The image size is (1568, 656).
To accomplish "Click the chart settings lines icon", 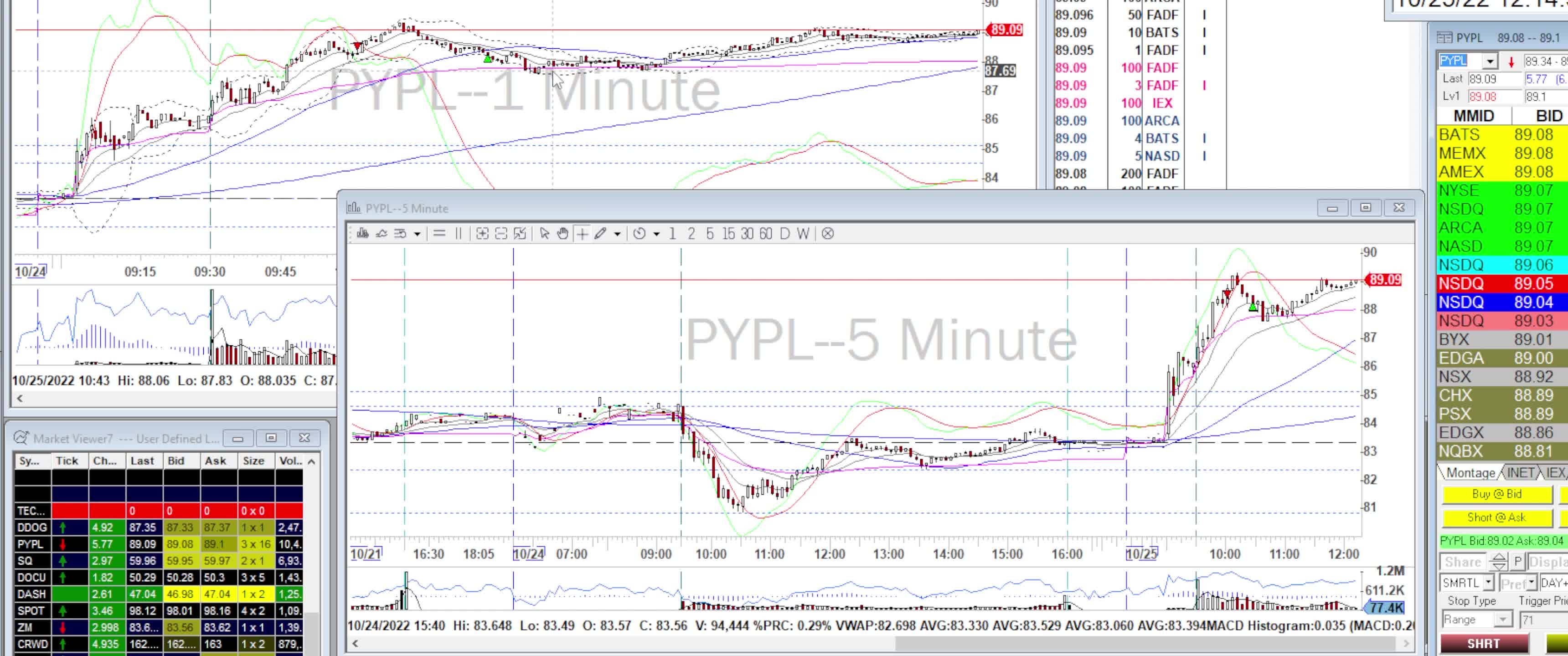I will 400,234.
